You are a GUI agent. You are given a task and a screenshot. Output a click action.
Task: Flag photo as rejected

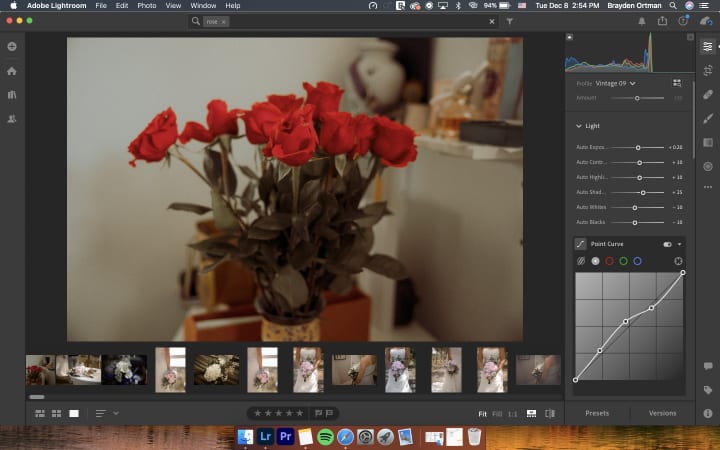[329, 413]
